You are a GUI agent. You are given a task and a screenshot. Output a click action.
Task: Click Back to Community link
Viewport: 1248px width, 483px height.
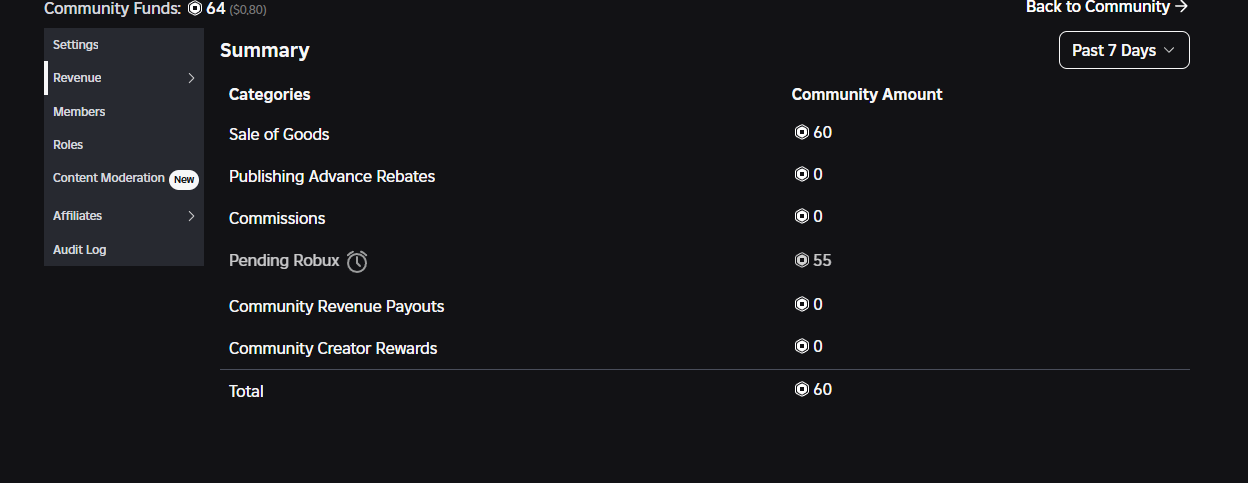[x=1107, y=7]
